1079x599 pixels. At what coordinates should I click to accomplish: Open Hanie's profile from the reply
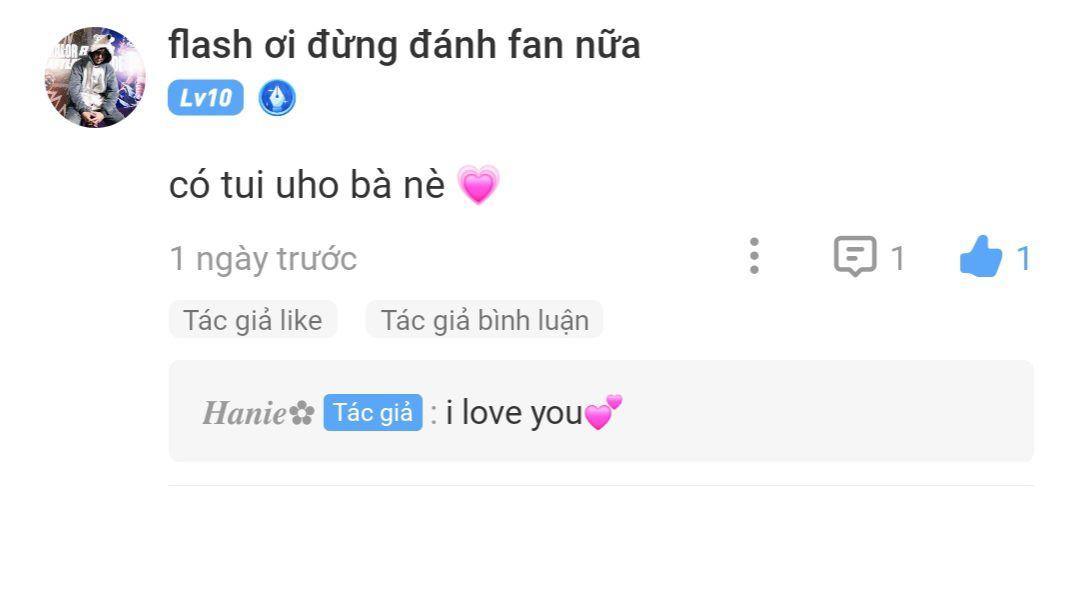(244, 413)
